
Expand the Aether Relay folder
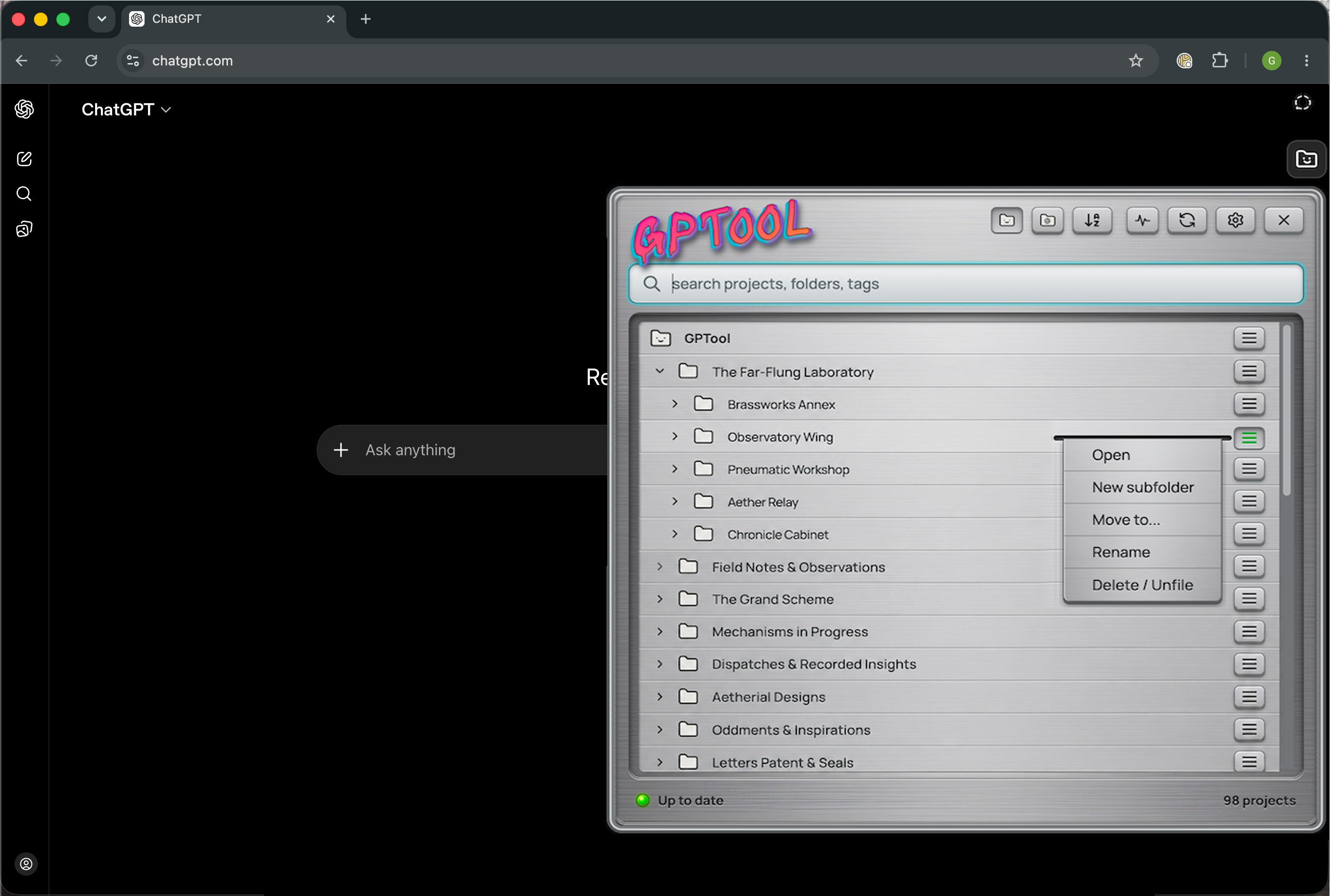click(x=674, y=501)
